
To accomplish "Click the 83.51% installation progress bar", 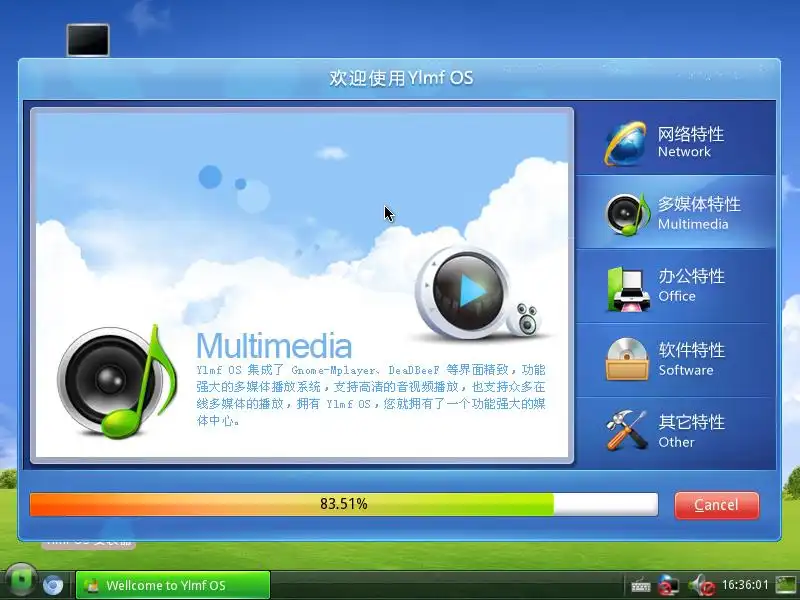I will coord(344,504).
